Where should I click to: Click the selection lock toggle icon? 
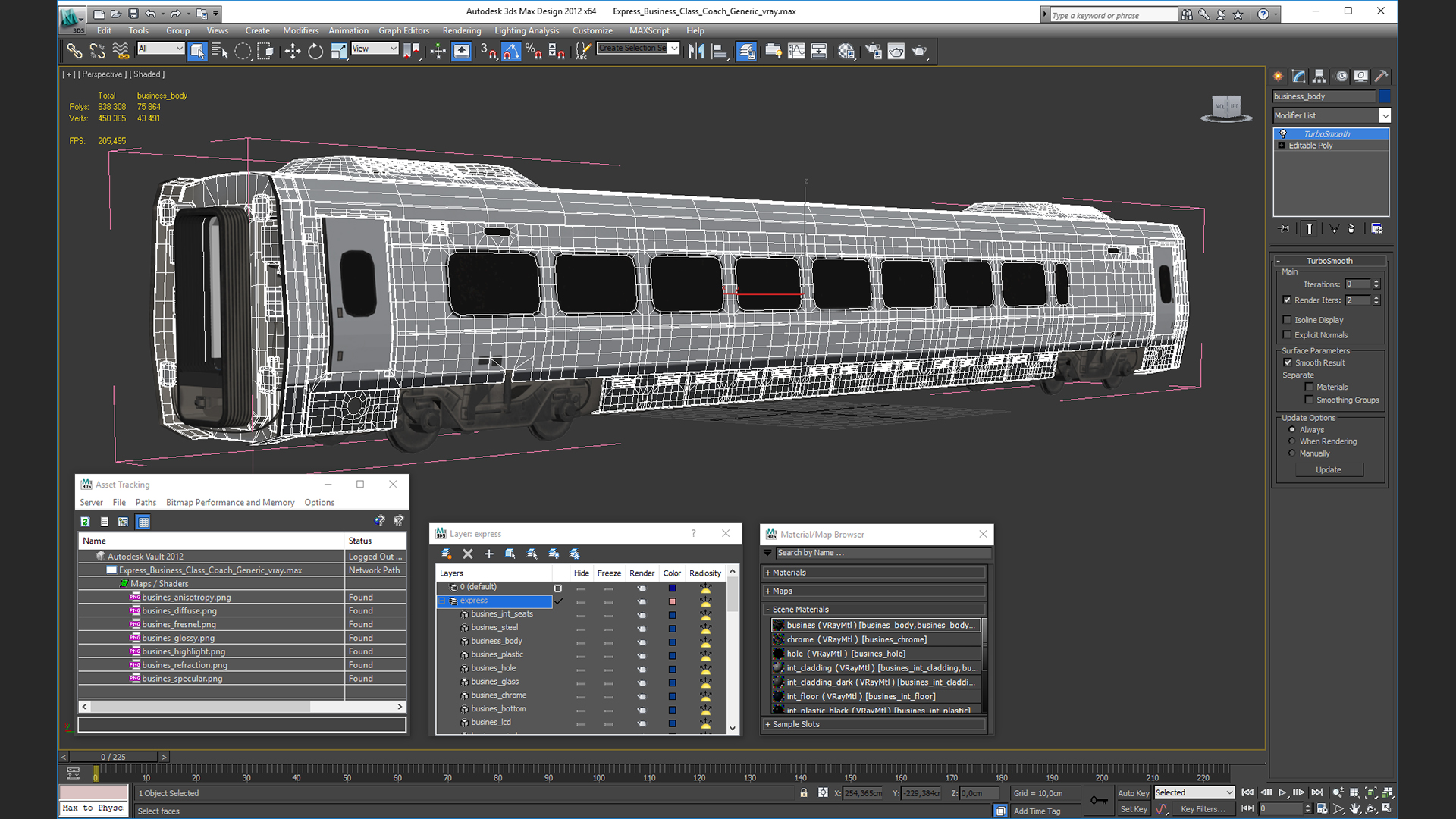coord(804,792)
